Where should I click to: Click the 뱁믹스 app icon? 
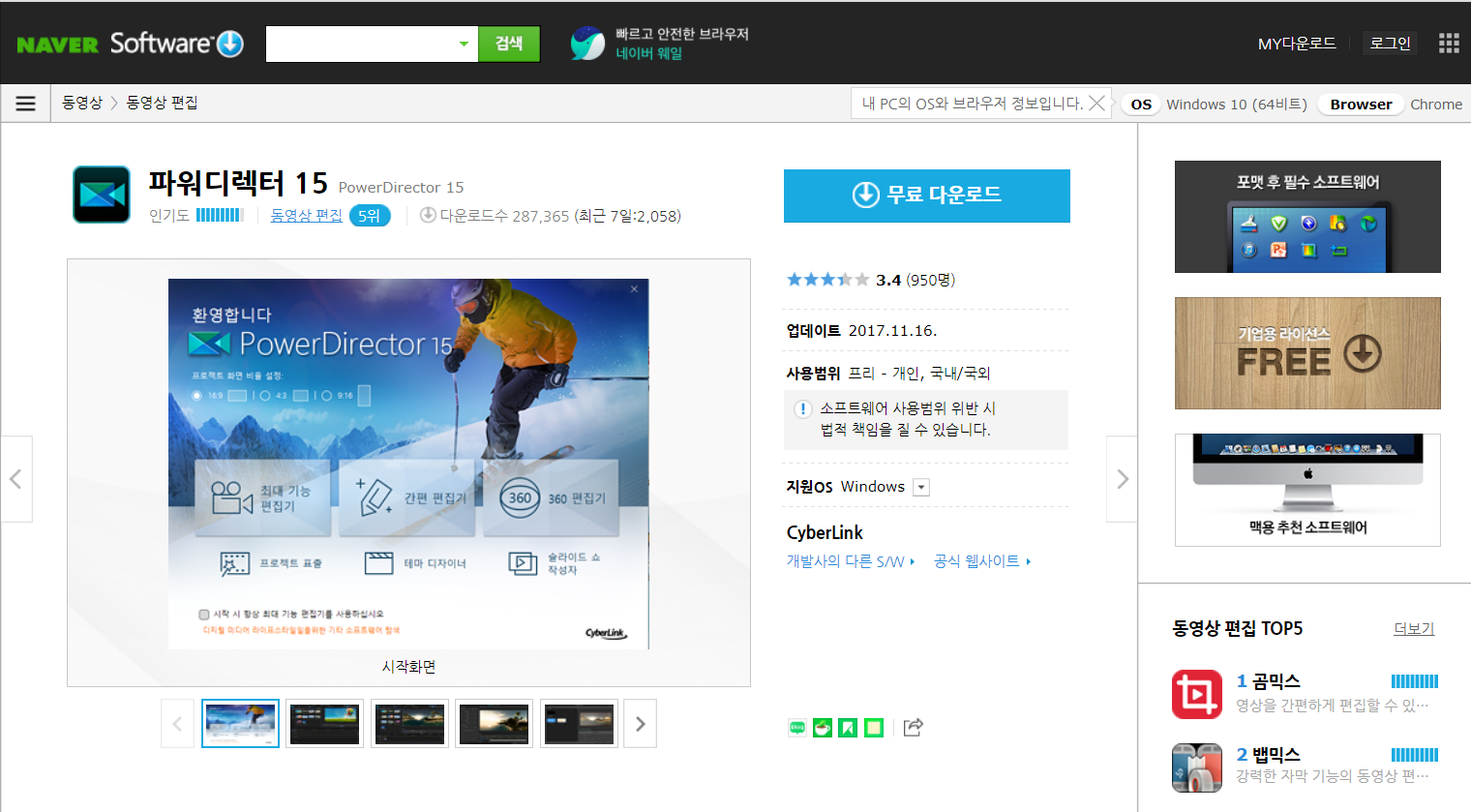tap(1197, 767)
